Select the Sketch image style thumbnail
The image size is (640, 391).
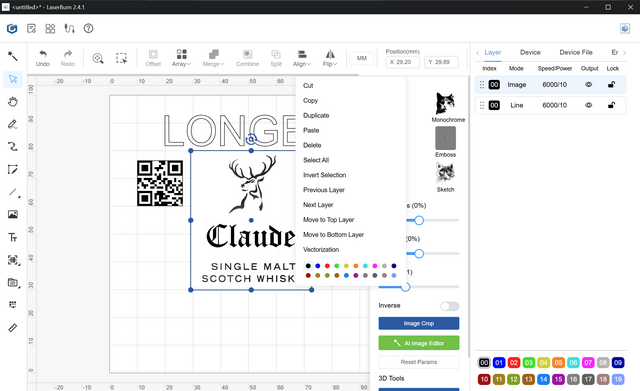click(446, 173)
